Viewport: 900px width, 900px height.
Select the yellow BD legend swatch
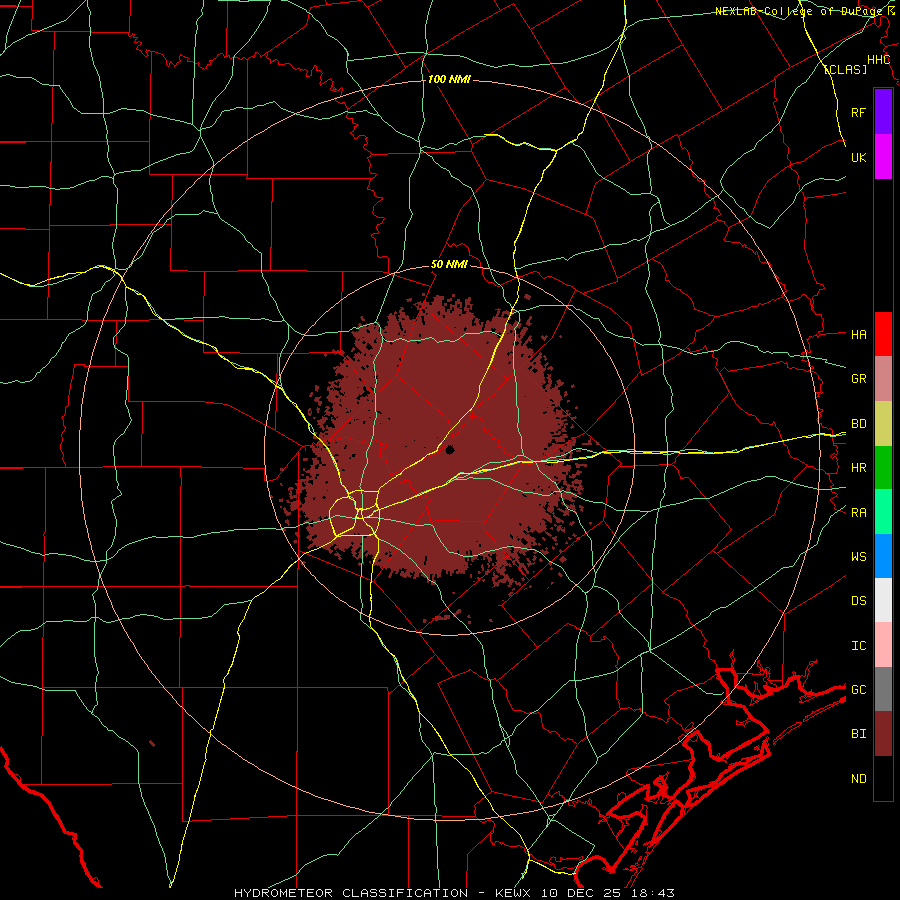pos(883,424)
